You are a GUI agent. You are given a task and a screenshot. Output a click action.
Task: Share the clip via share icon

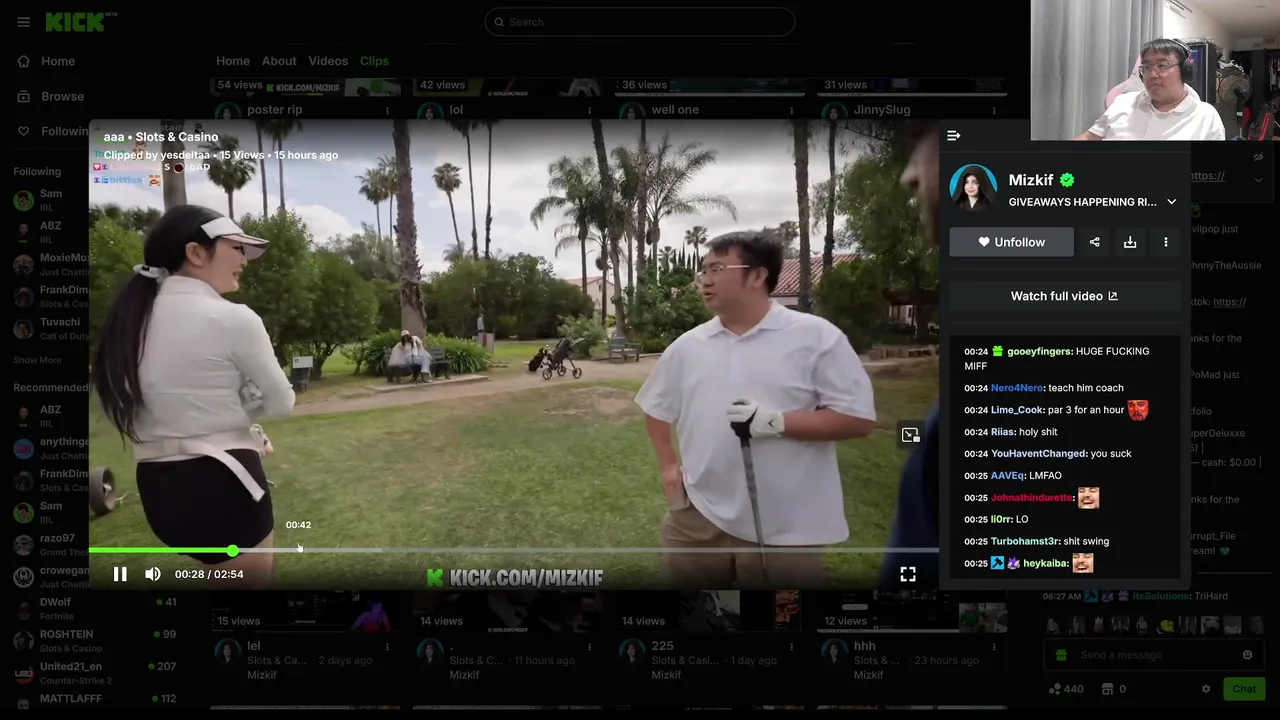coord(1094,242)
